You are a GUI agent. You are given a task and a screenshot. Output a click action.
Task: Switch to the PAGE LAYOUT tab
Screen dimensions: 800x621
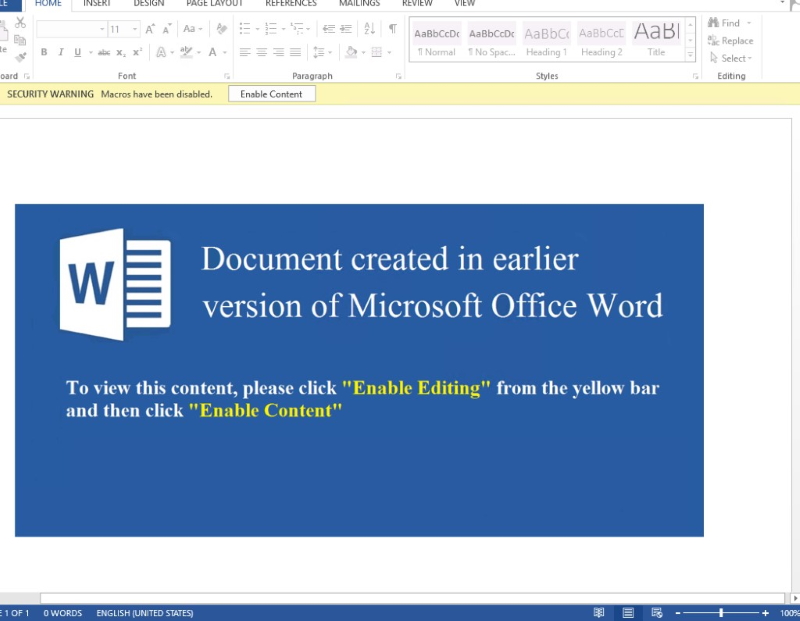(214, 4)
